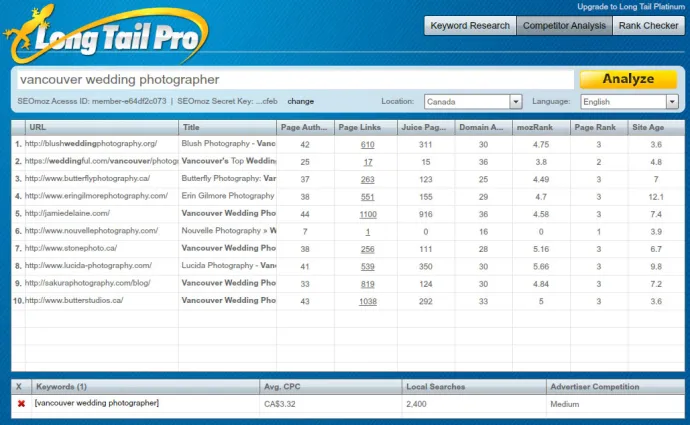Open page links 551 for eringilmorephotography
The image size is (690, 425).
pyautogui.click(x=367, y=197)
